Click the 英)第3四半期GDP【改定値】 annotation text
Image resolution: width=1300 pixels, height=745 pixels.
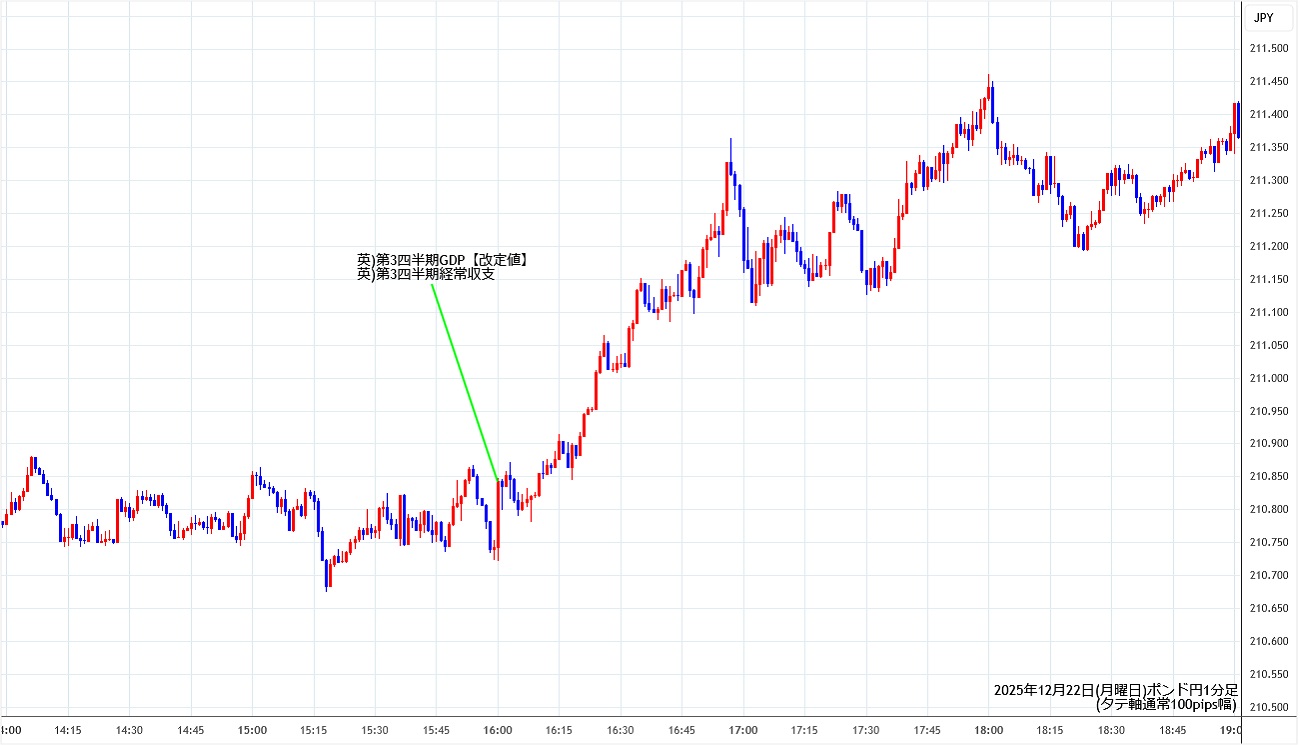pyautogui.click(x=442, y=260)
